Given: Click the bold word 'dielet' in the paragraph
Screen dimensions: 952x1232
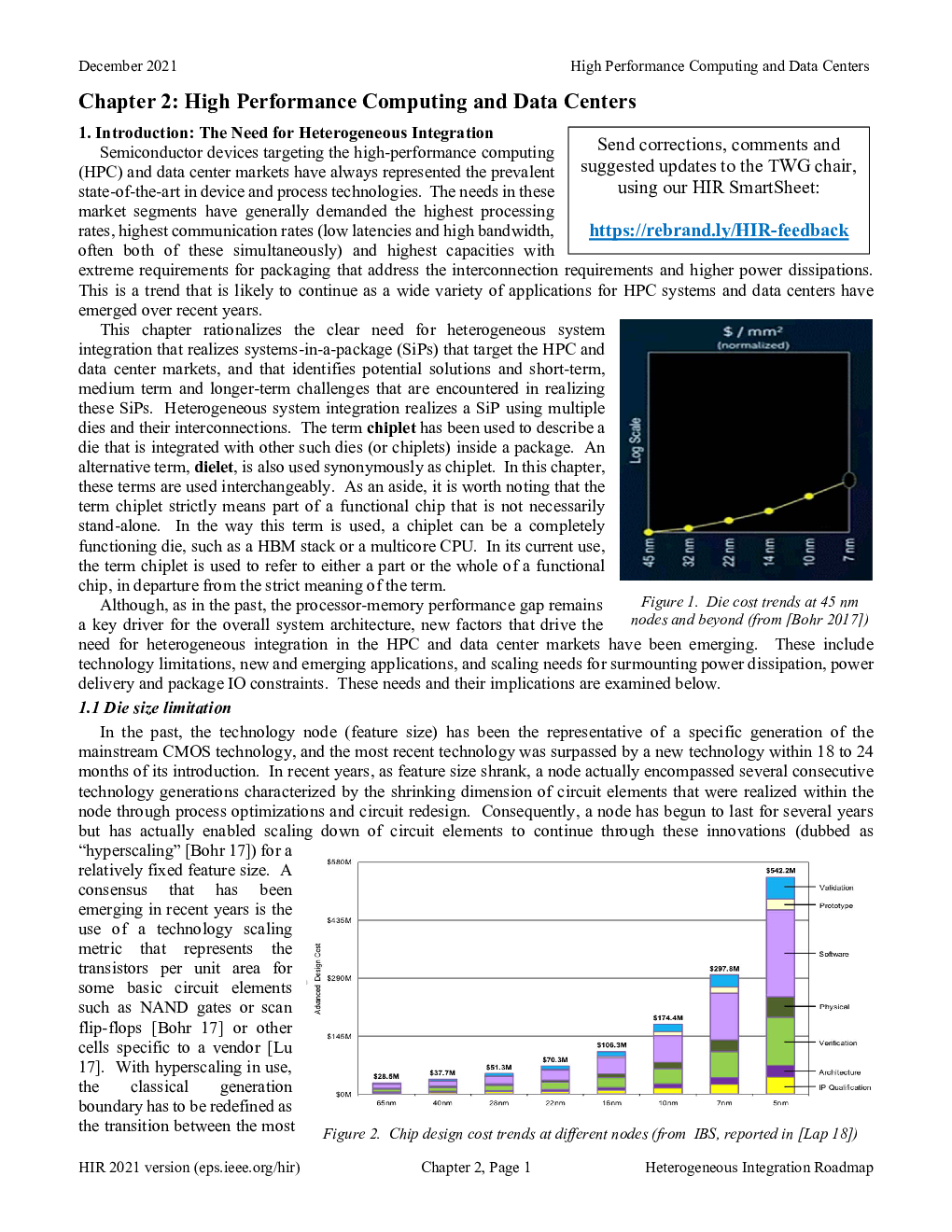Looking at the screenshot, I should click(x=214, y=467).
